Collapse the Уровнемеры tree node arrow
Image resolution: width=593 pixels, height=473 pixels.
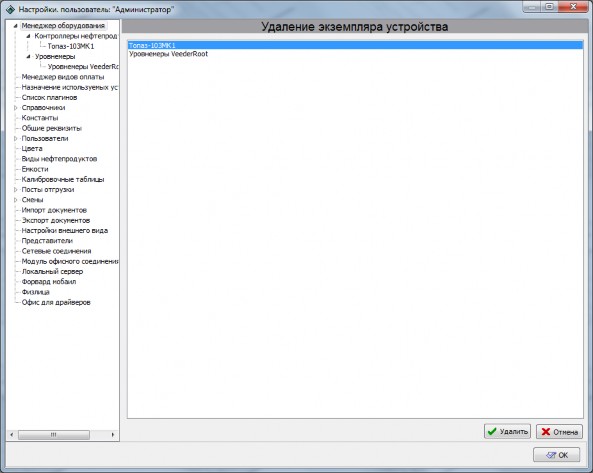click(28, 56)
